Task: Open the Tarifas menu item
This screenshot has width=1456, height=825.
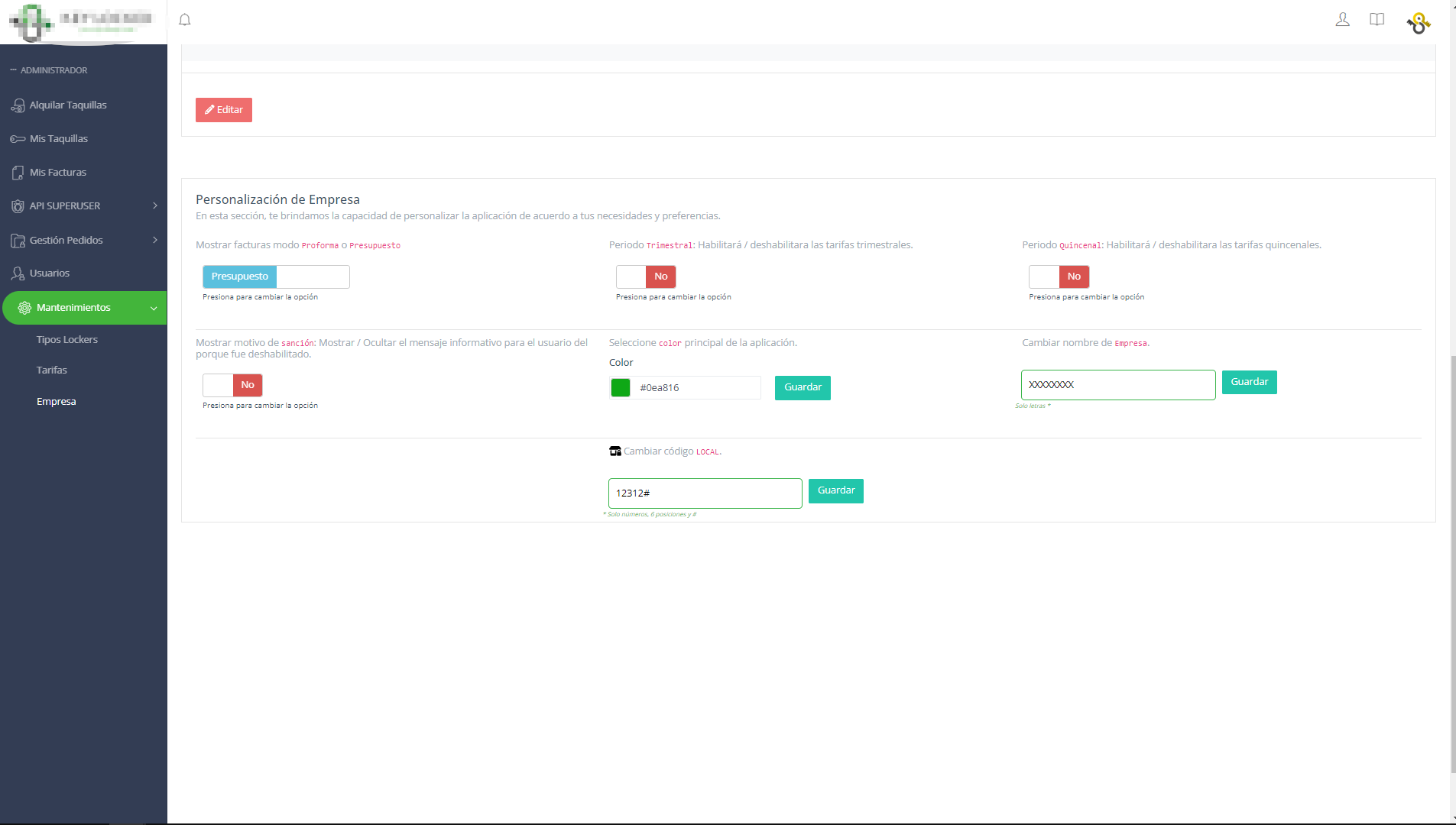Action: click(x=52, y=370)
